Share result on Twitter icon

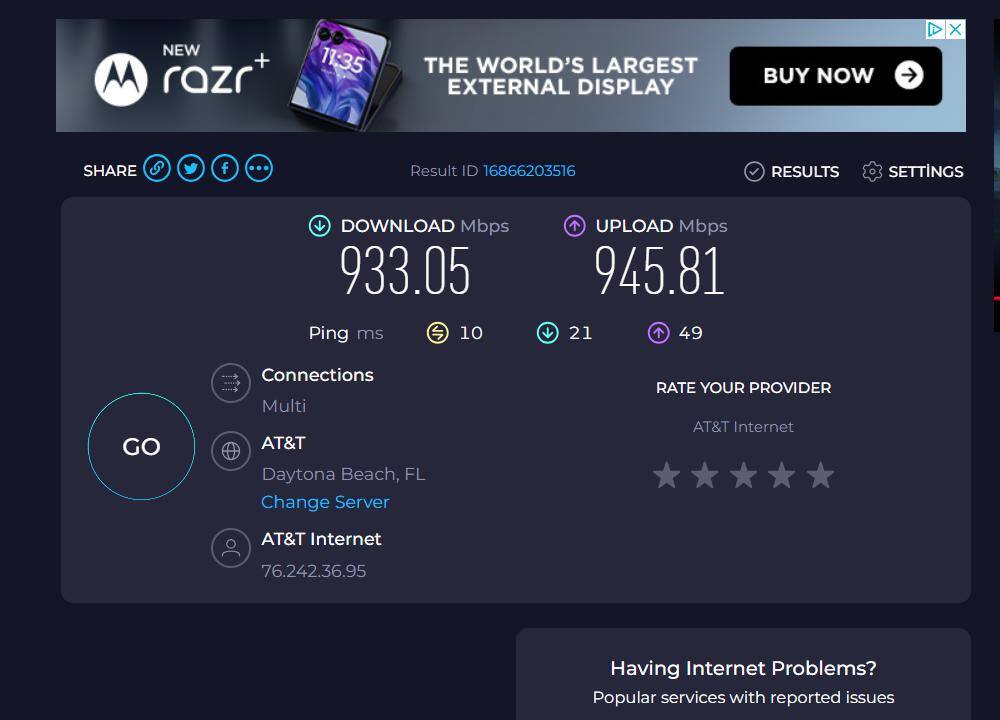191,168
